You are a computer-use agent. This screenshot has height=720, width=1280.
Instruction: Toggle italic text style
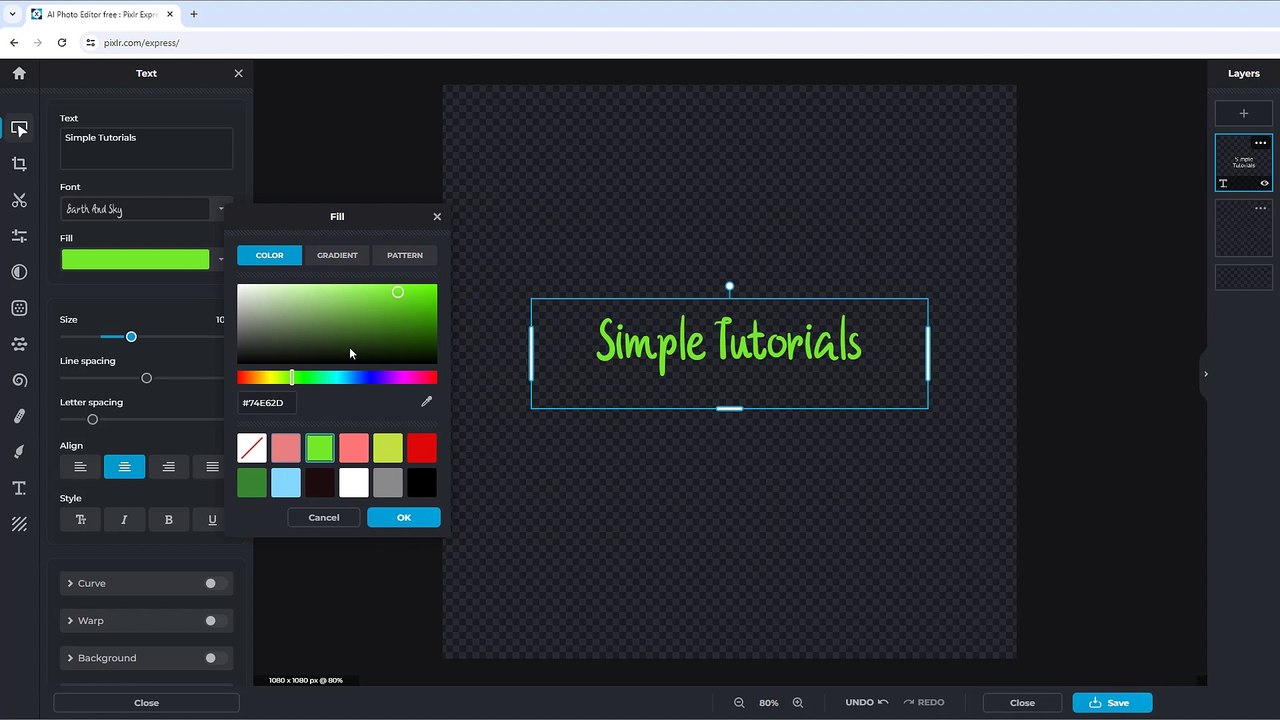(x=125, y=520)
